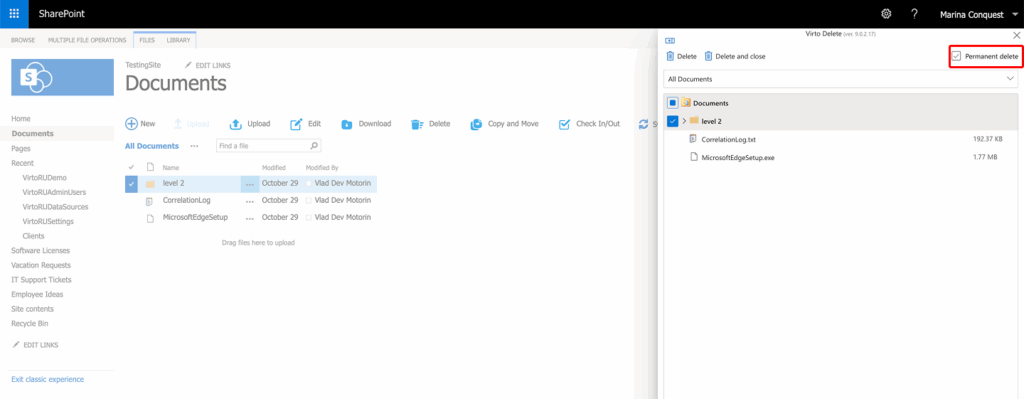Click the Delete trash toolbar button
Image resolution: width=1024 pixels, height=399 pixels.
(x=430, y=124)
